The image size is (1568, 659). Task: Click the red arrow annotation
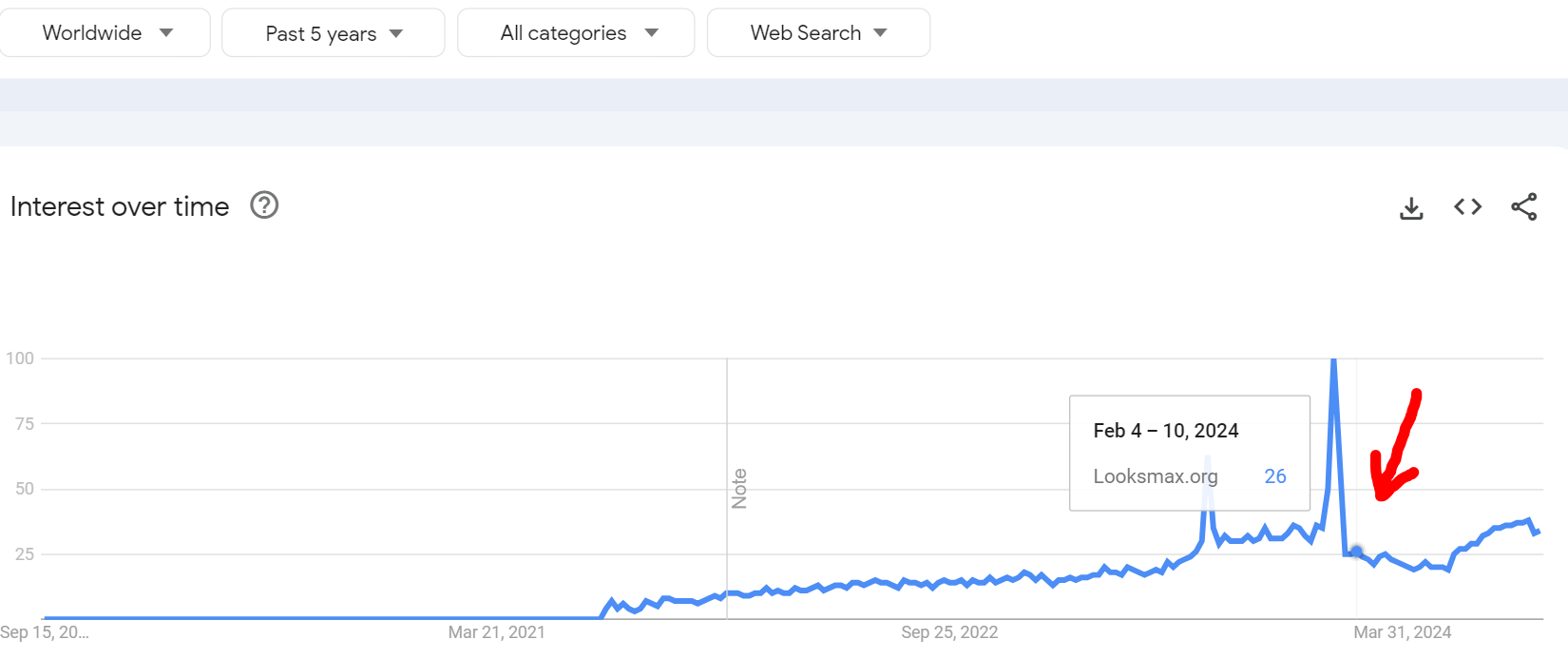[x=1396, y=447]
